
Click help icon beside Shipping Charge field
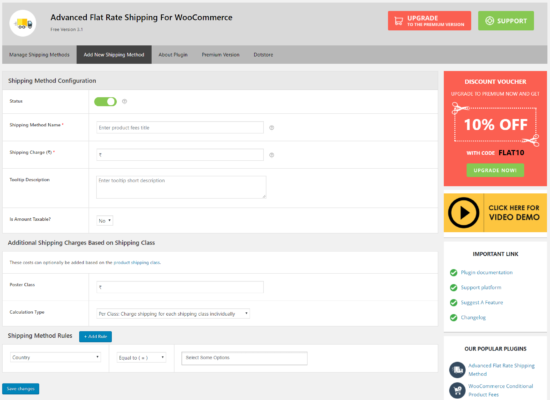(x=271, y=155)
